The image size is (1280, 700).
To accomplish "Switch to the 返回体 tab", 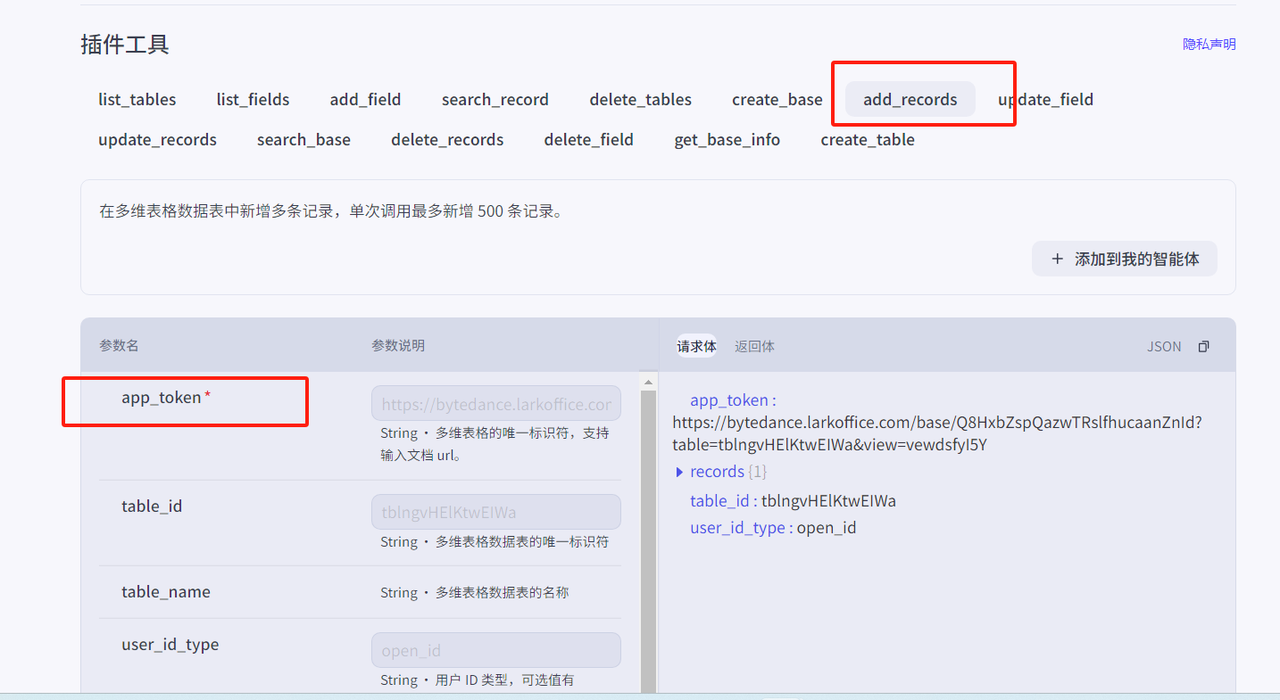I will point(754,346).
